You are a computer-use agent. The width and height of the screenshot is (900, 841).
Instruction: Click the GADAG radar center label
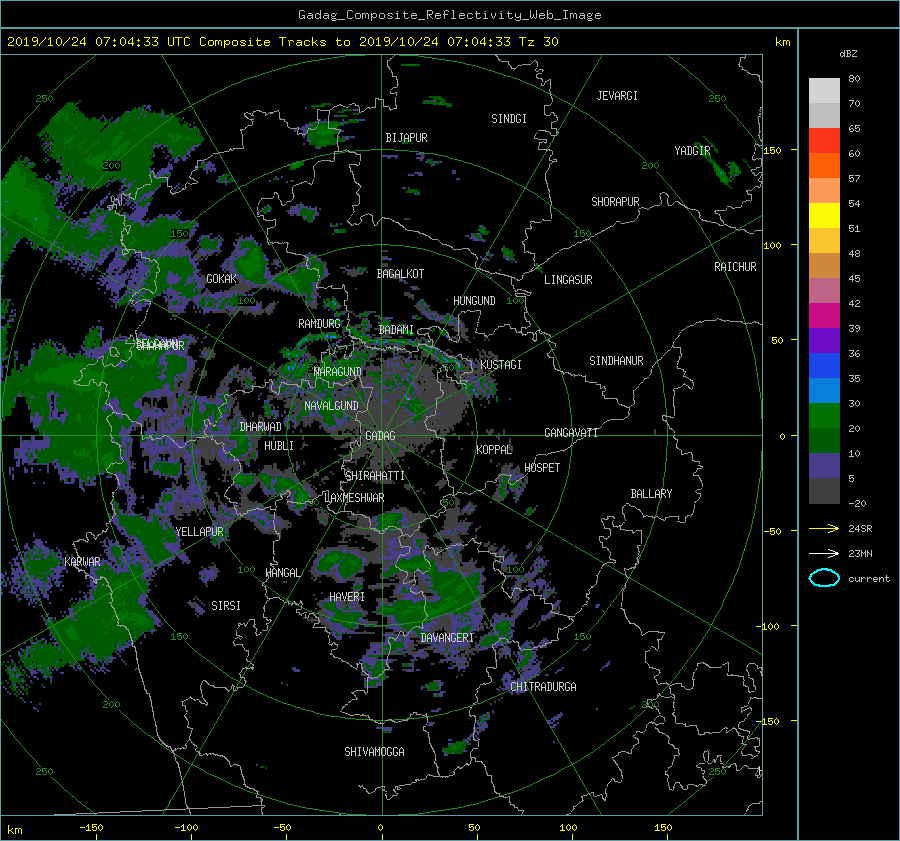click(x=380, y=436)
